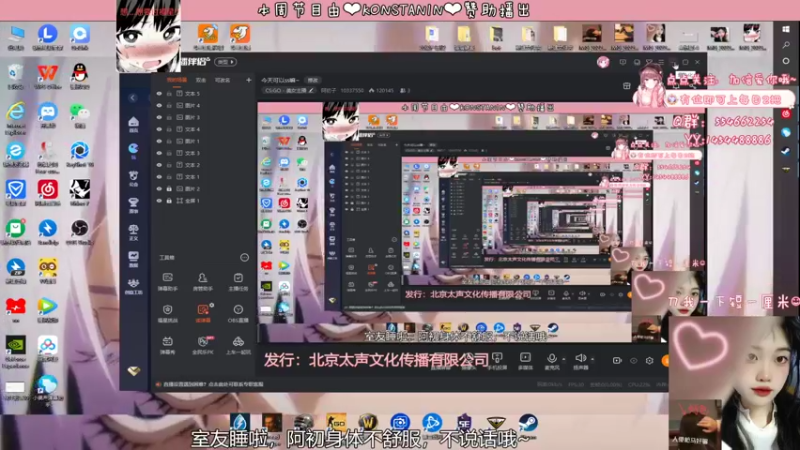Click the microphone icon in bottom bar
This screenshot has width=800, height=450.
[x=552, y=358]
